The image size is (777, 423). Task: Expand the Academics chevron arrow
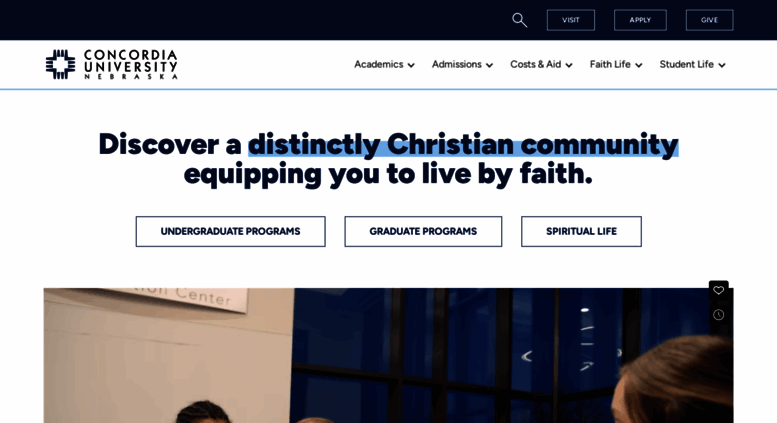pyautogui.click(x=411, y=65)
